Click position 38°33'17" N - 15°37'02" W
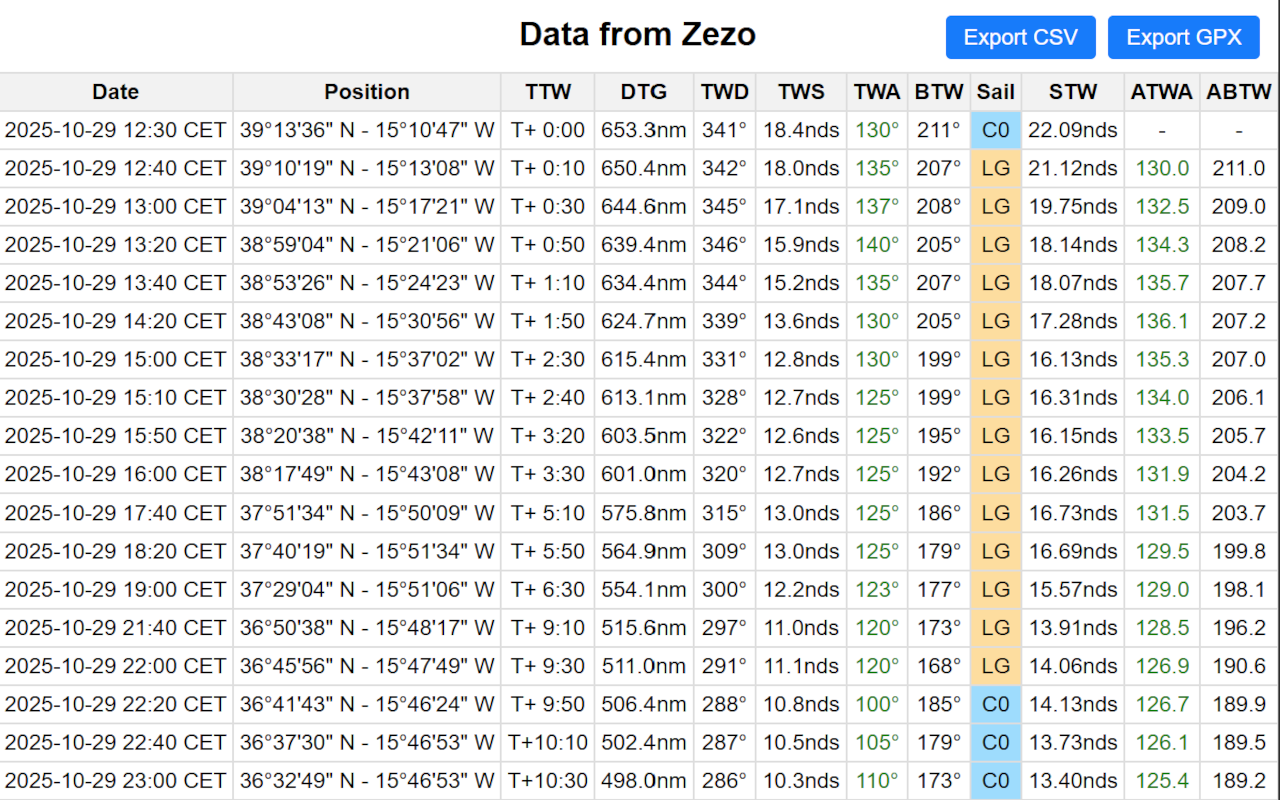 point(367,360)
